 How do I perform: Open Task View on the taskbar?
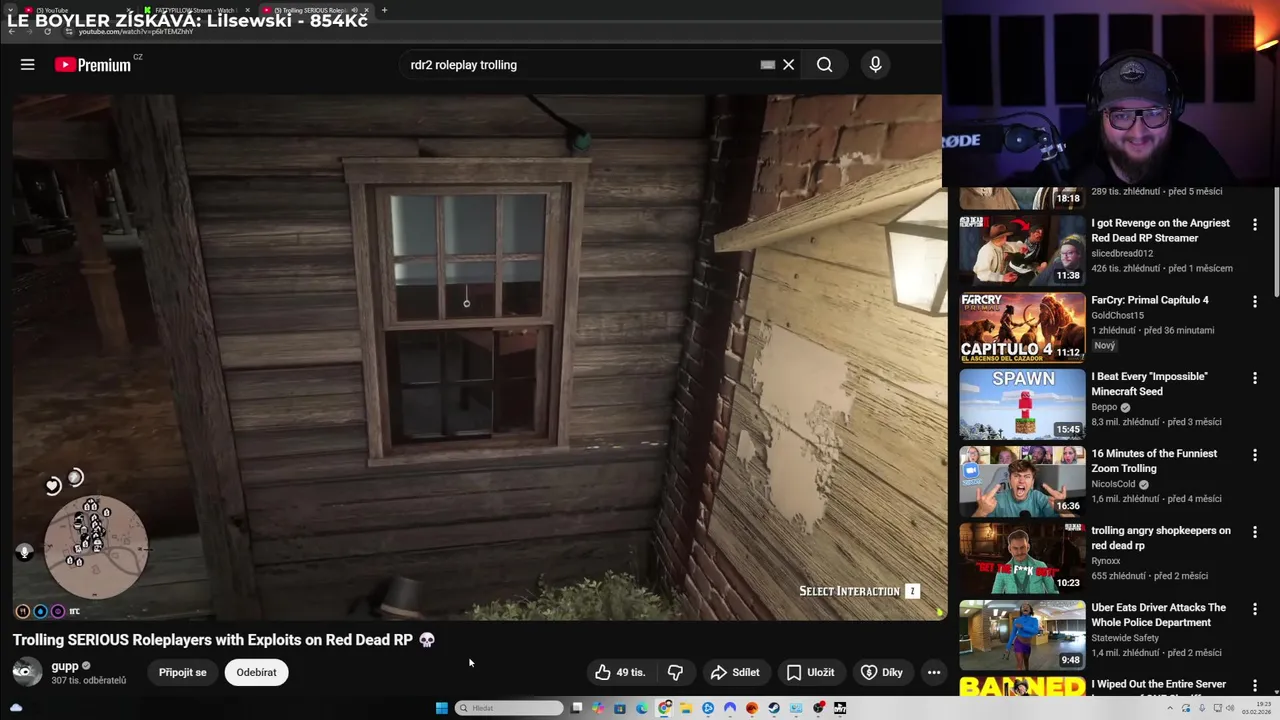[x=577, y=708]
